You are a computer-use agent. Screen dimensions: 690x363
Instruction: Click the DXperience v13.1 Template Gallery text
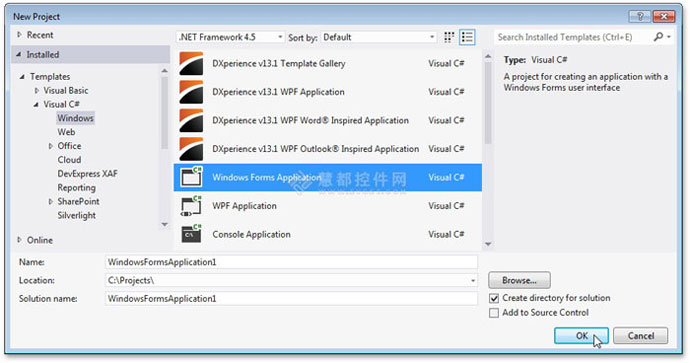pos(279,64)
